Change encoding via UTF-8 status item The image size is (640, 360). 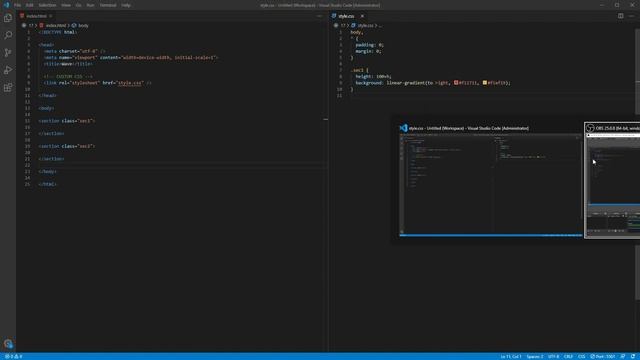click(x=553, y=356)
